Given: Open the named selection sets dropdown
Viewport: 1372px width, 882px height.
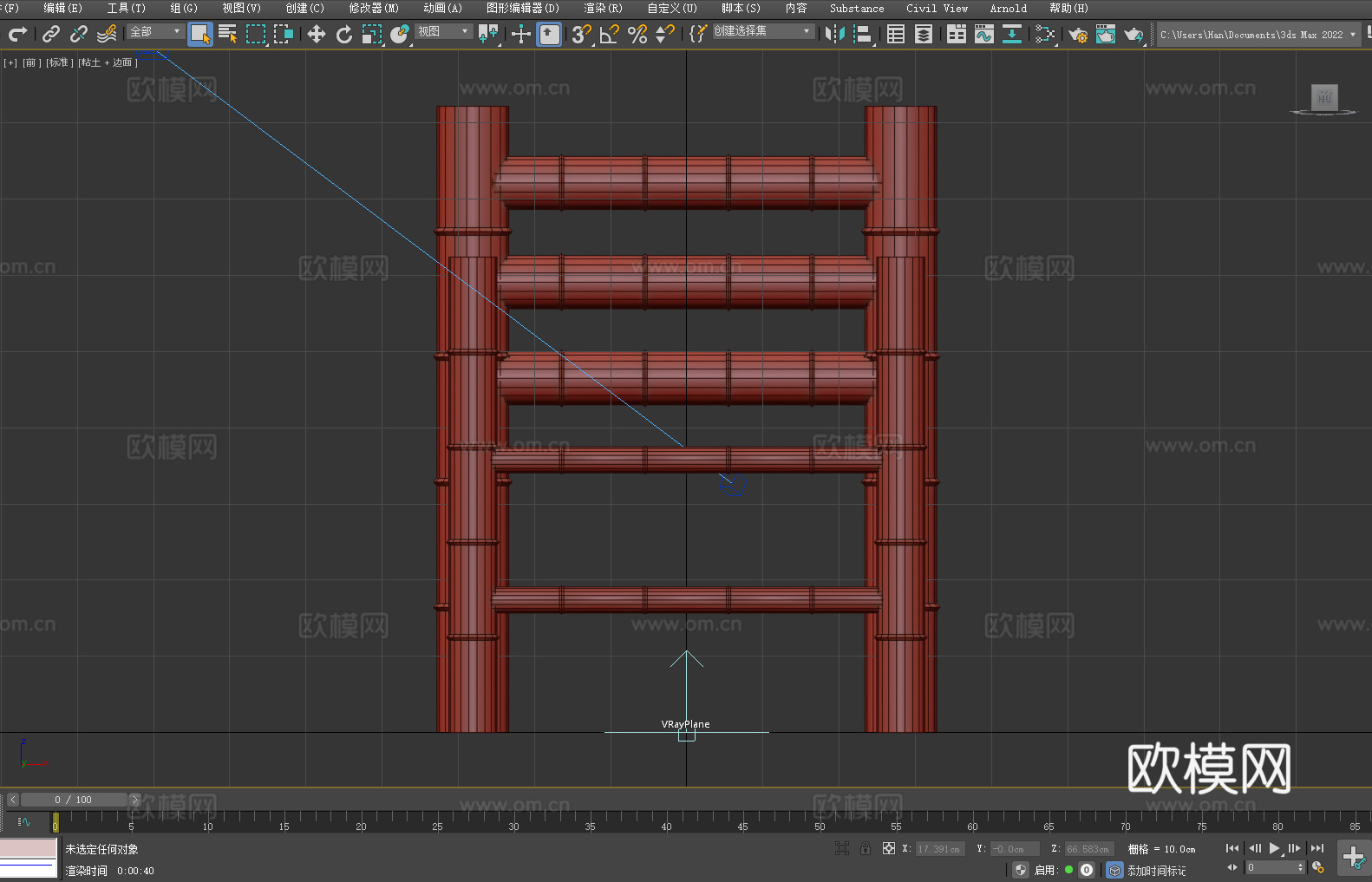Looking at the screenshot, I should pyautogui.click(x=763, y=31).
